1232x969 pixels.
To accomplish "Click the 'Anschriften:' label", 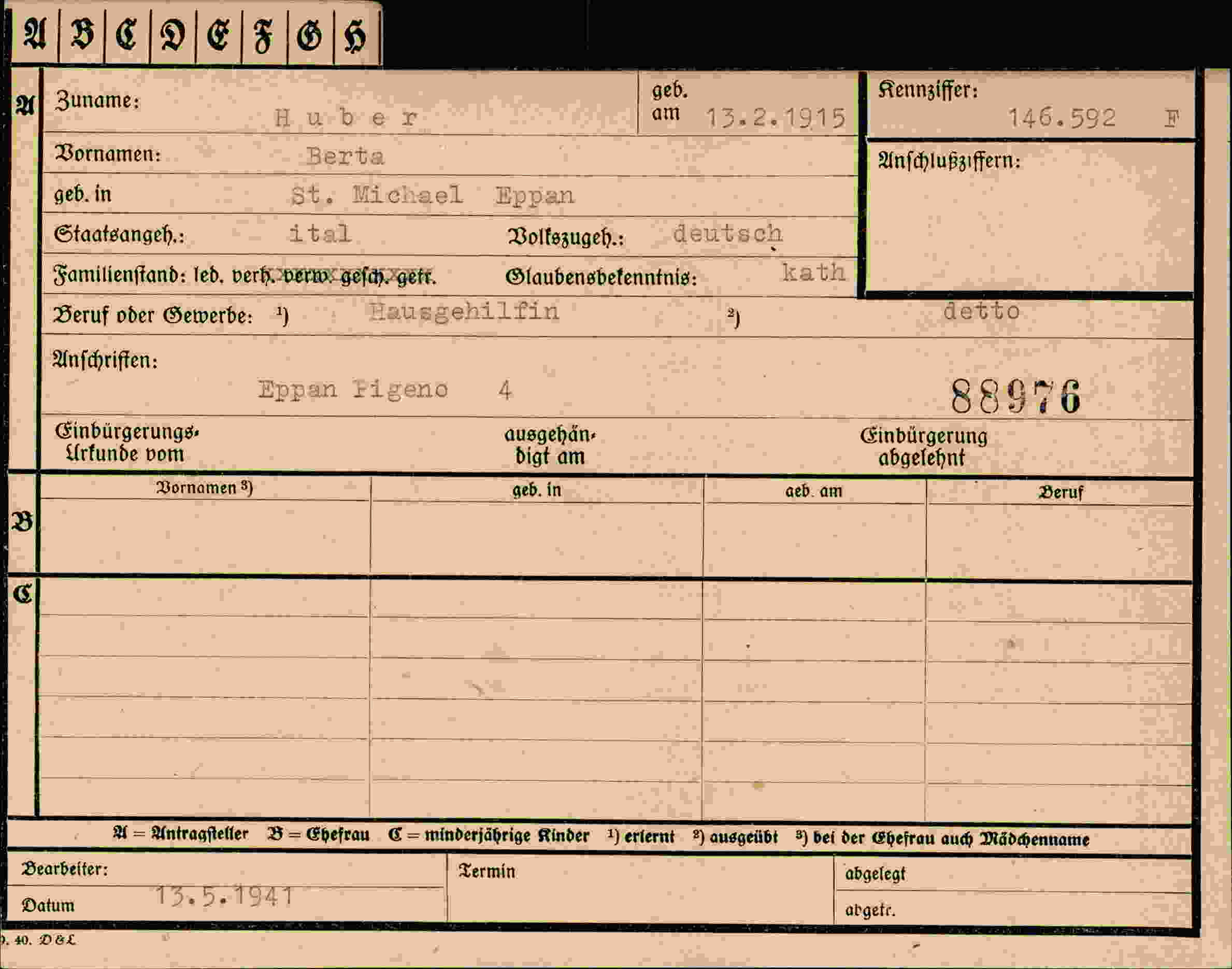I will [x=105, y=360].
